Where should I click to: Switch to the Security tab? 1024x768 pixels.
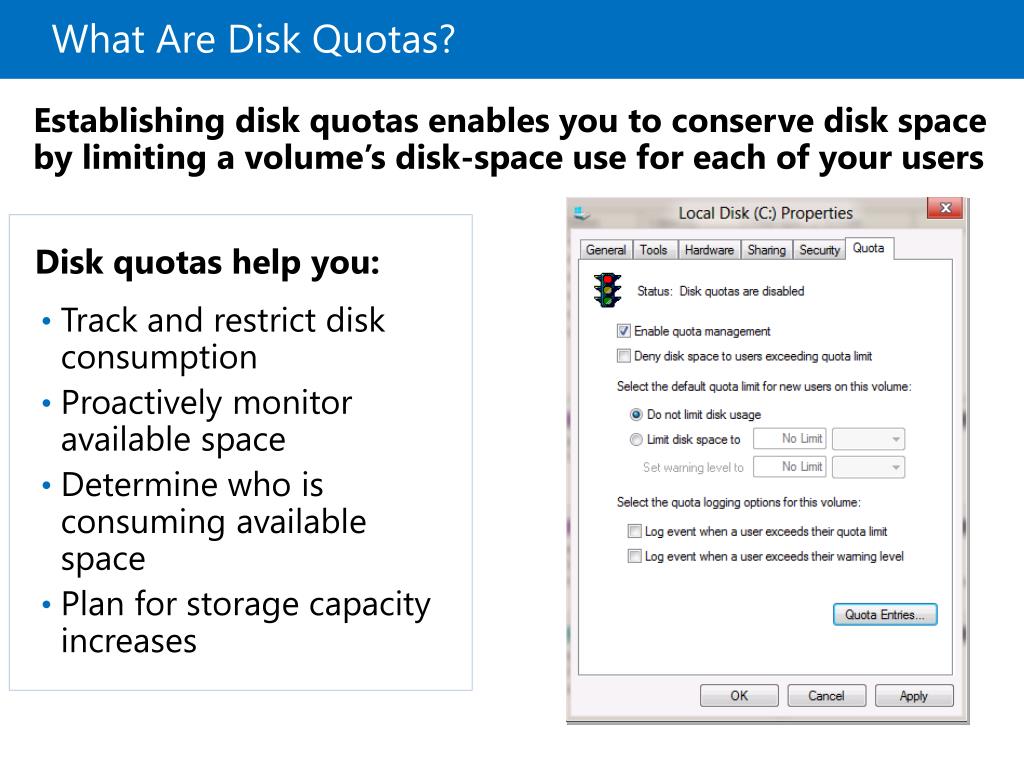[820, 249]
